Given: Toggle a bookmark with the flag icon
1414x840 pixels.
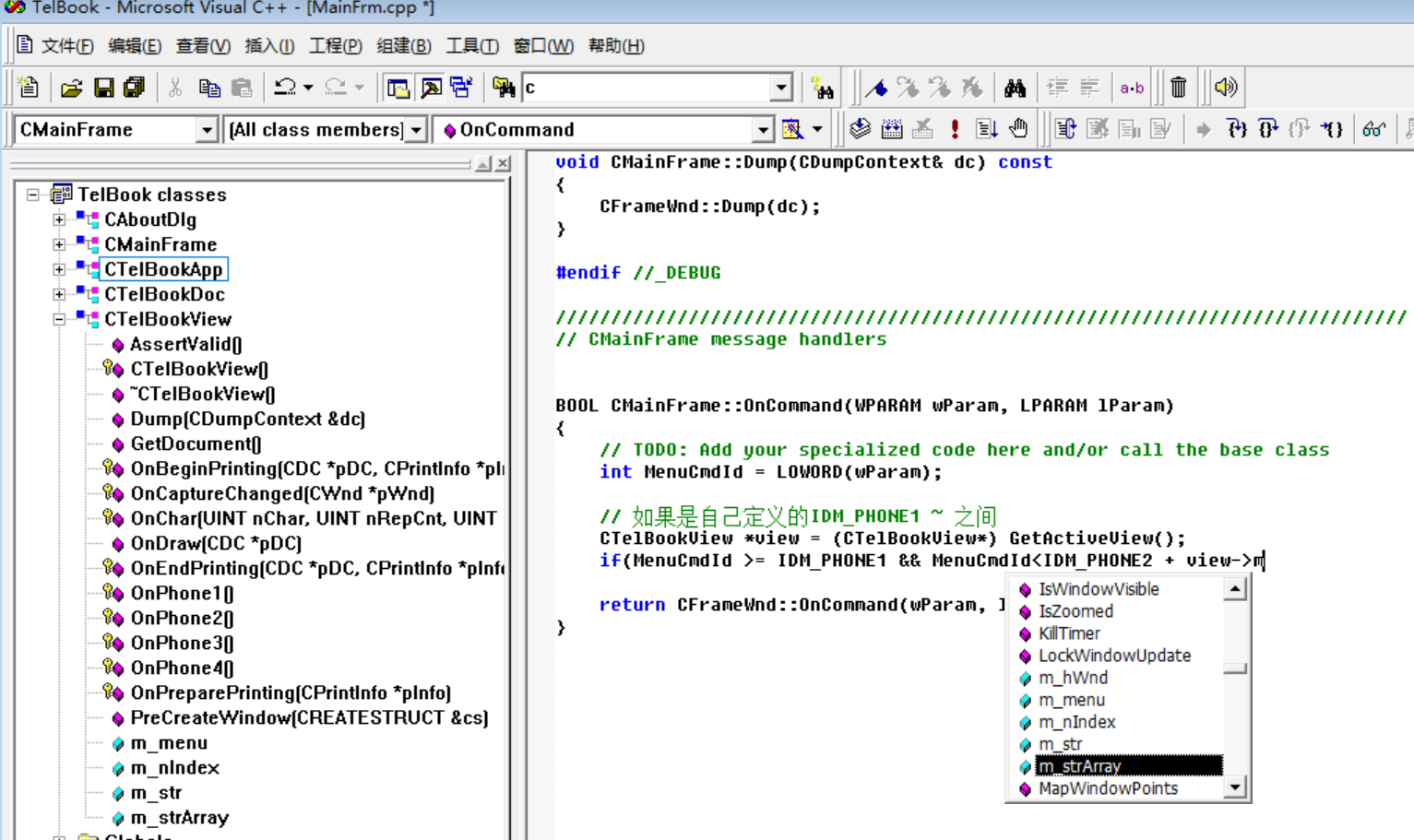Looking at the screenshot, I should coord(876,88).
